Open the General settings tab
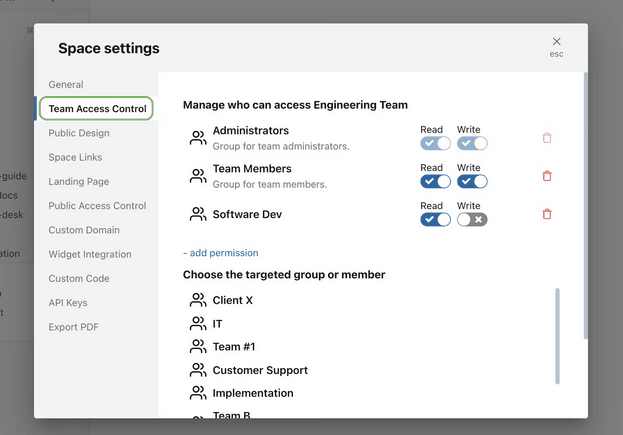Viewport: 623px width, 435px height. tap(66, 85)
